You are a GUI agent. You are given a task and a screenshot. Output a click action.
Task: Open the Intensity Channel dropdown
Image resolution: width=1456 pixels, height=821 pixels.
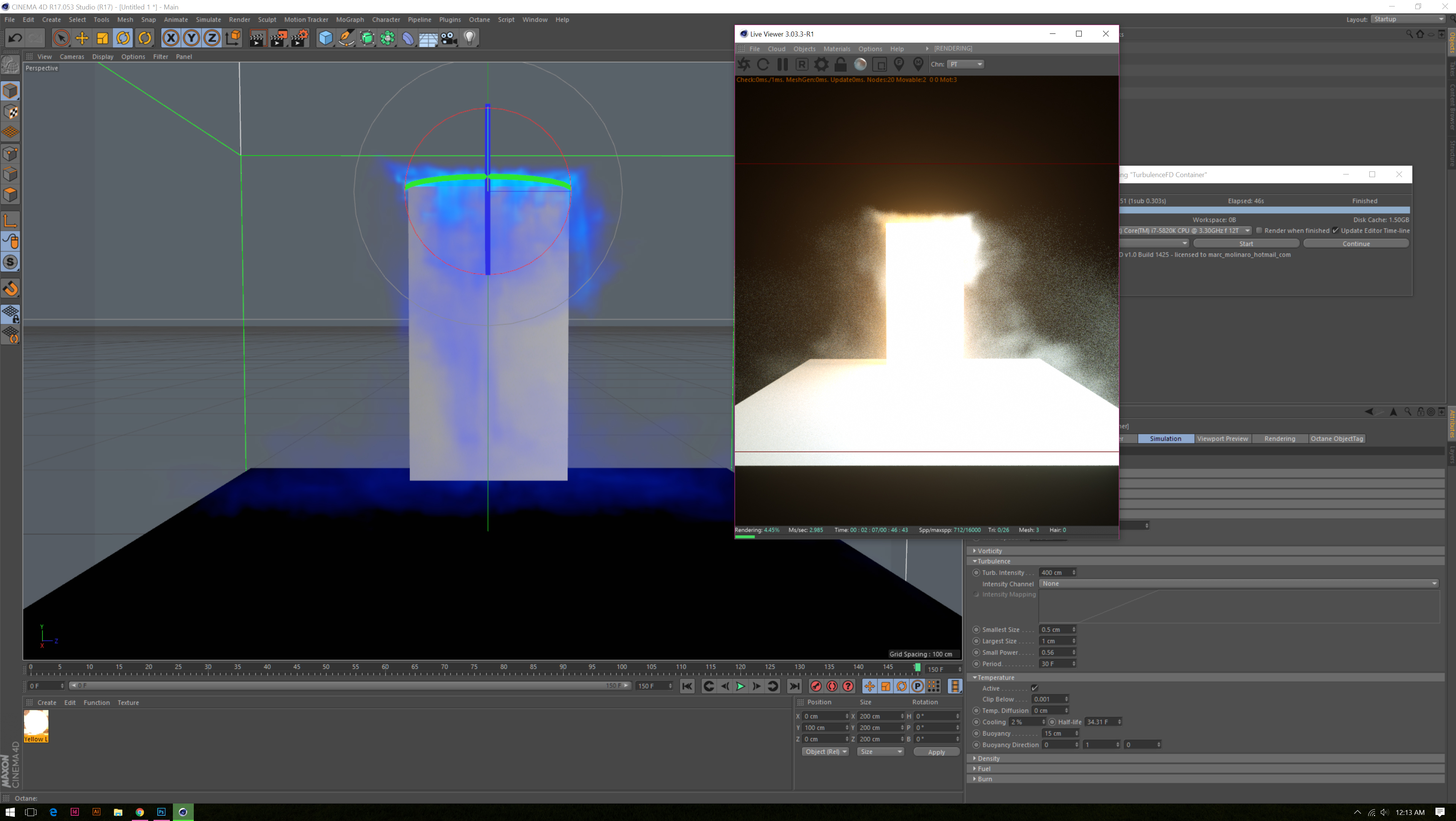pos(1238,583)
